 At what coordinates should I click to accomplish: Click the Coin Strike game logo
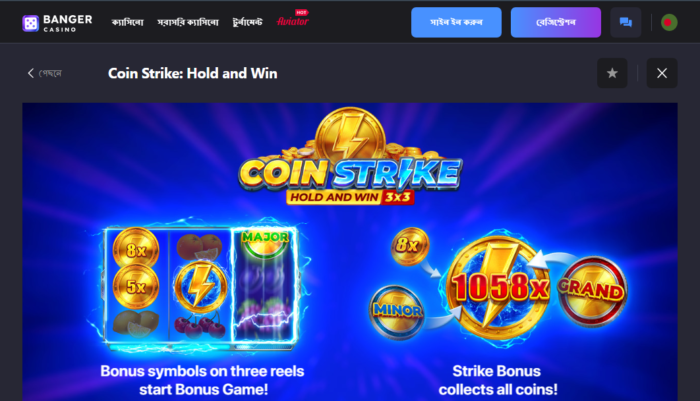(x=350, y=156)
